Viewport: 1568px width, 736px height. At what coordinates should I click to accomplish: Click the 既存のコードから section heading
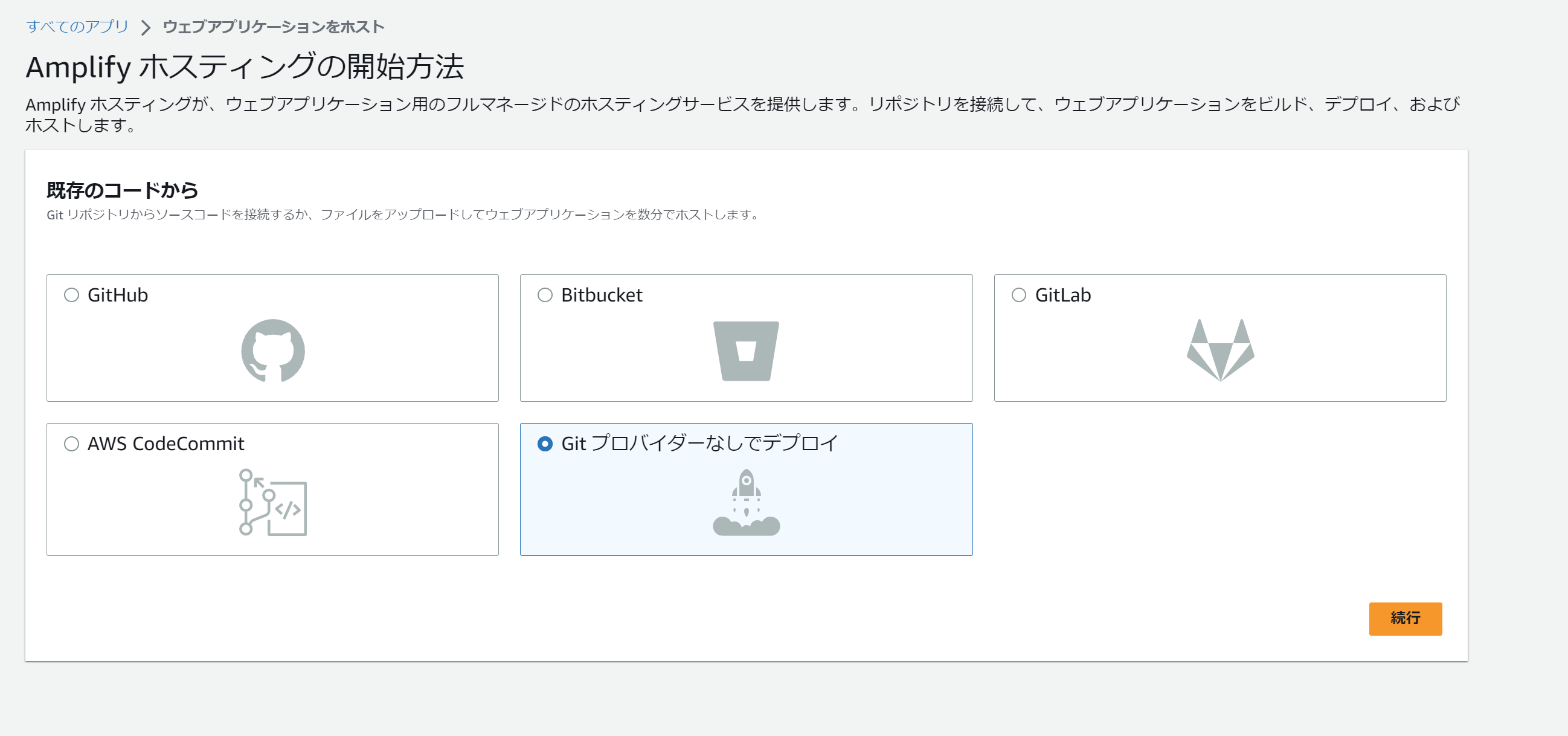123,190
